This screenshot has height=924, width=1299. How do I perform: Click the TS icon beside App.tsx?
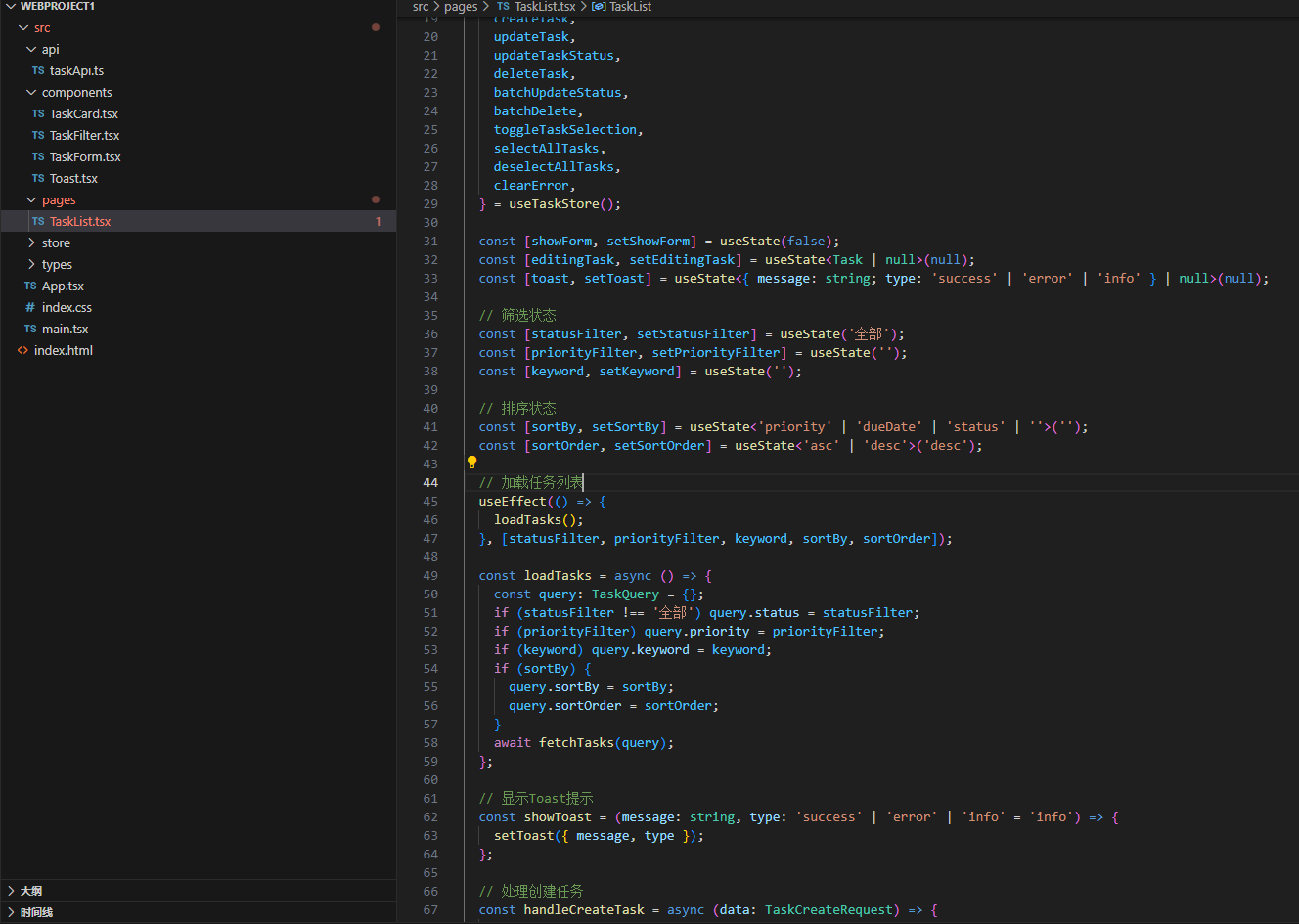[x=30, y=286]
